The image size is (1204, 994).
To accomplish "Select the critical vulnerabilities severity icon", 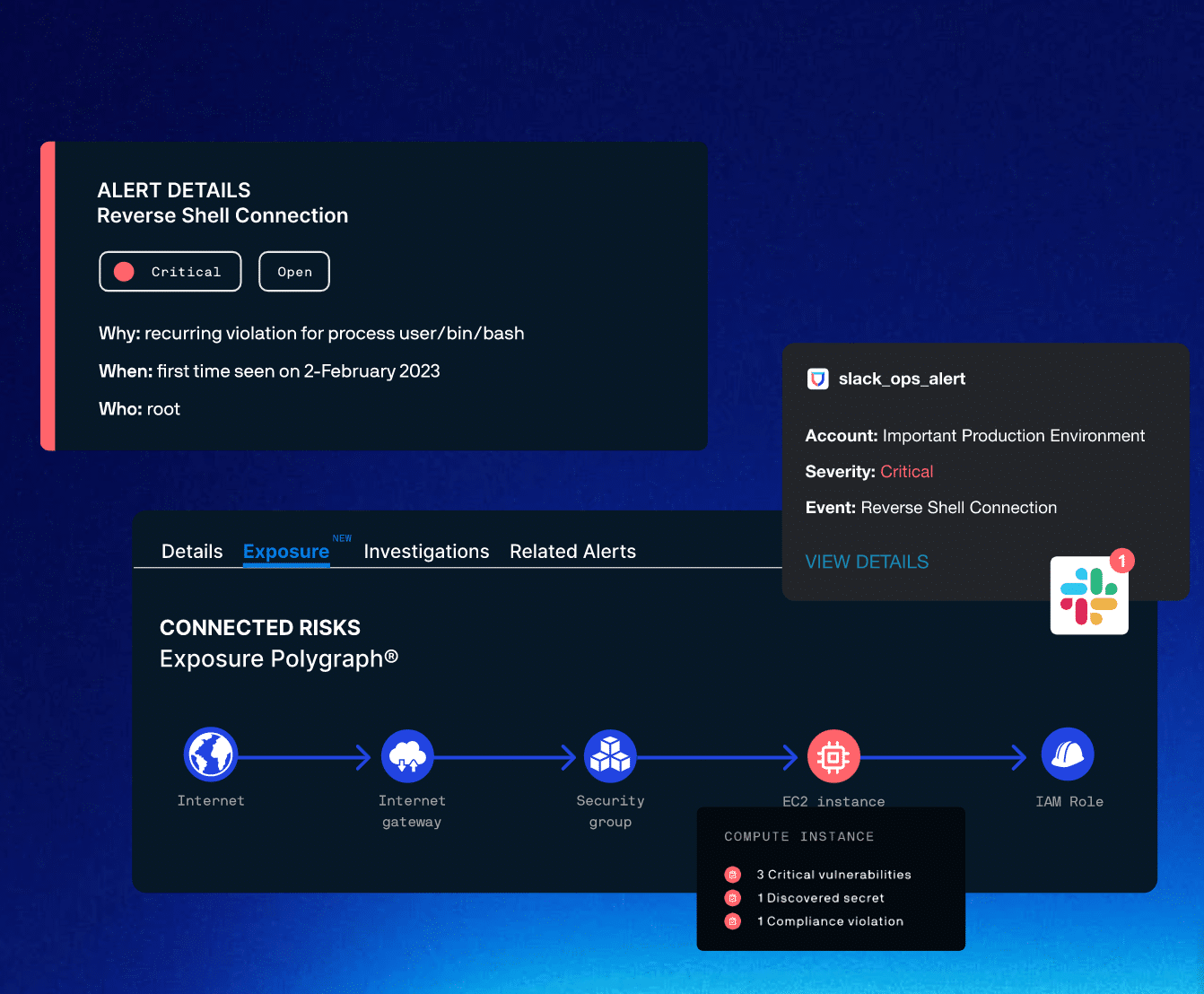I will pyautogui.click(x=733, y=874).
